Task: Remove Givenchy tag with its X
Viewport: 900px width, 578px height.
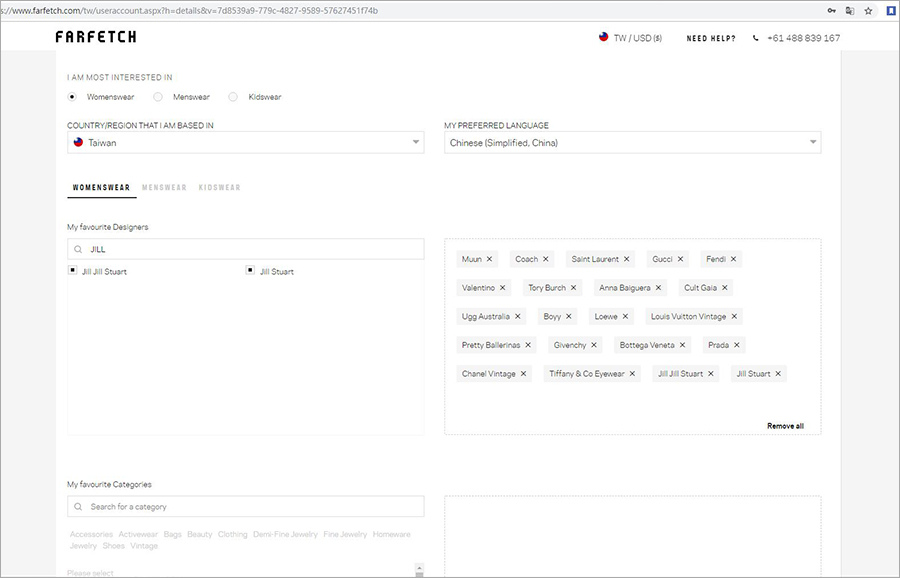Action: [594, 345]
